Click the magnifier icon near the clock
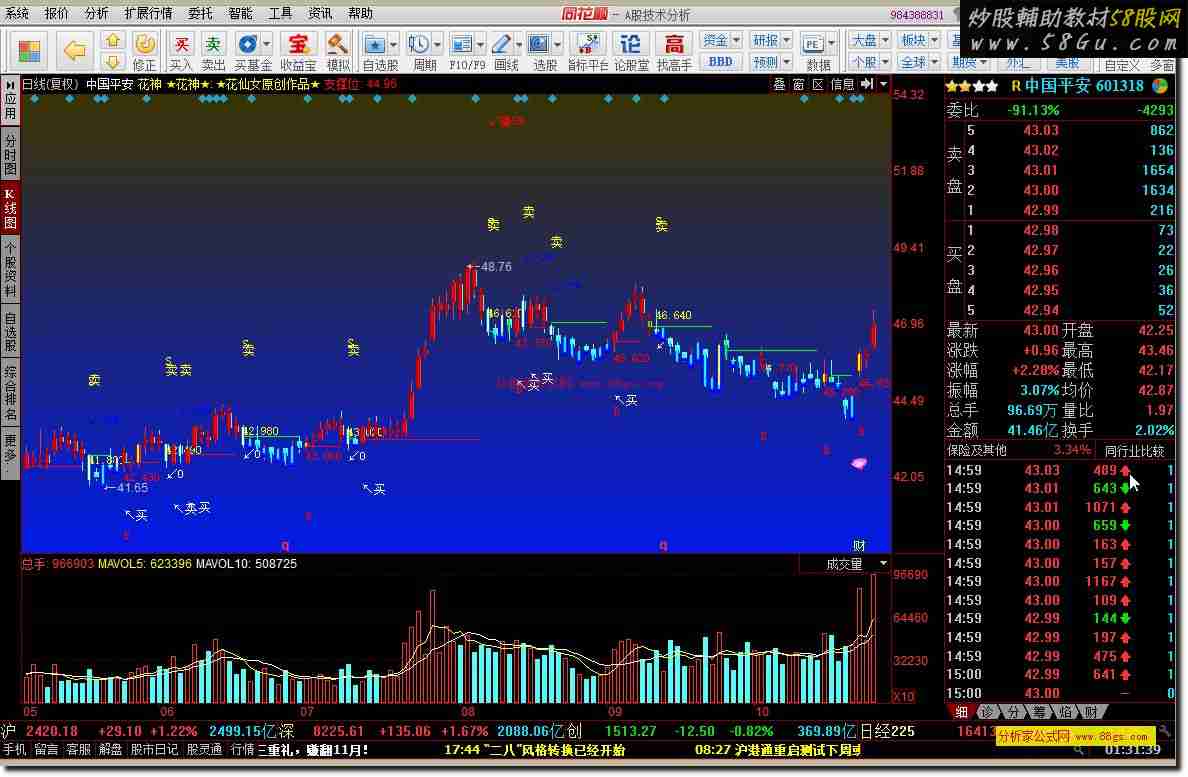Viewport: 1188px width, 777px height. tap(1079, 750)
